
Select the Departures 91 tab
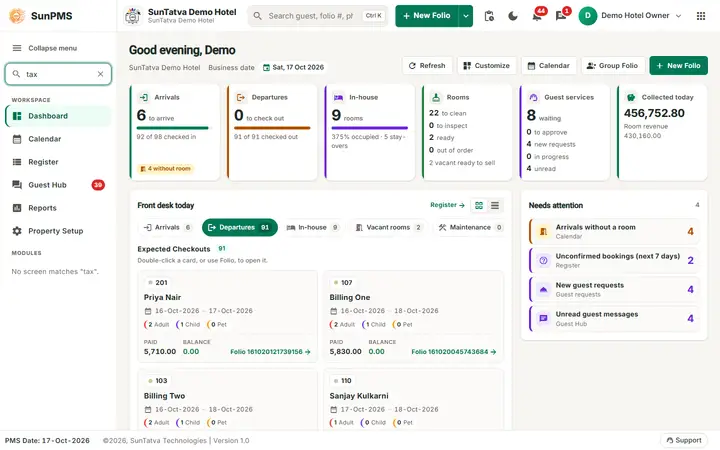tap(240, 227)
